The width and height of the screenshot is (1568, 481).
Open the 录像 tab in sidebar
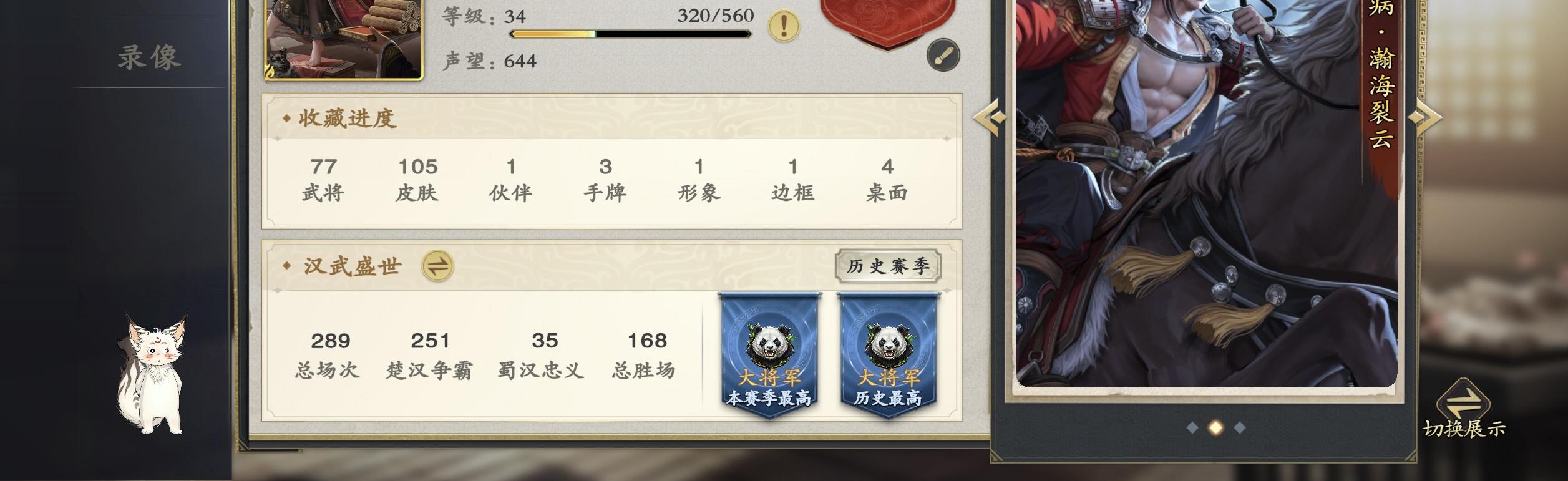click(150, 57)
